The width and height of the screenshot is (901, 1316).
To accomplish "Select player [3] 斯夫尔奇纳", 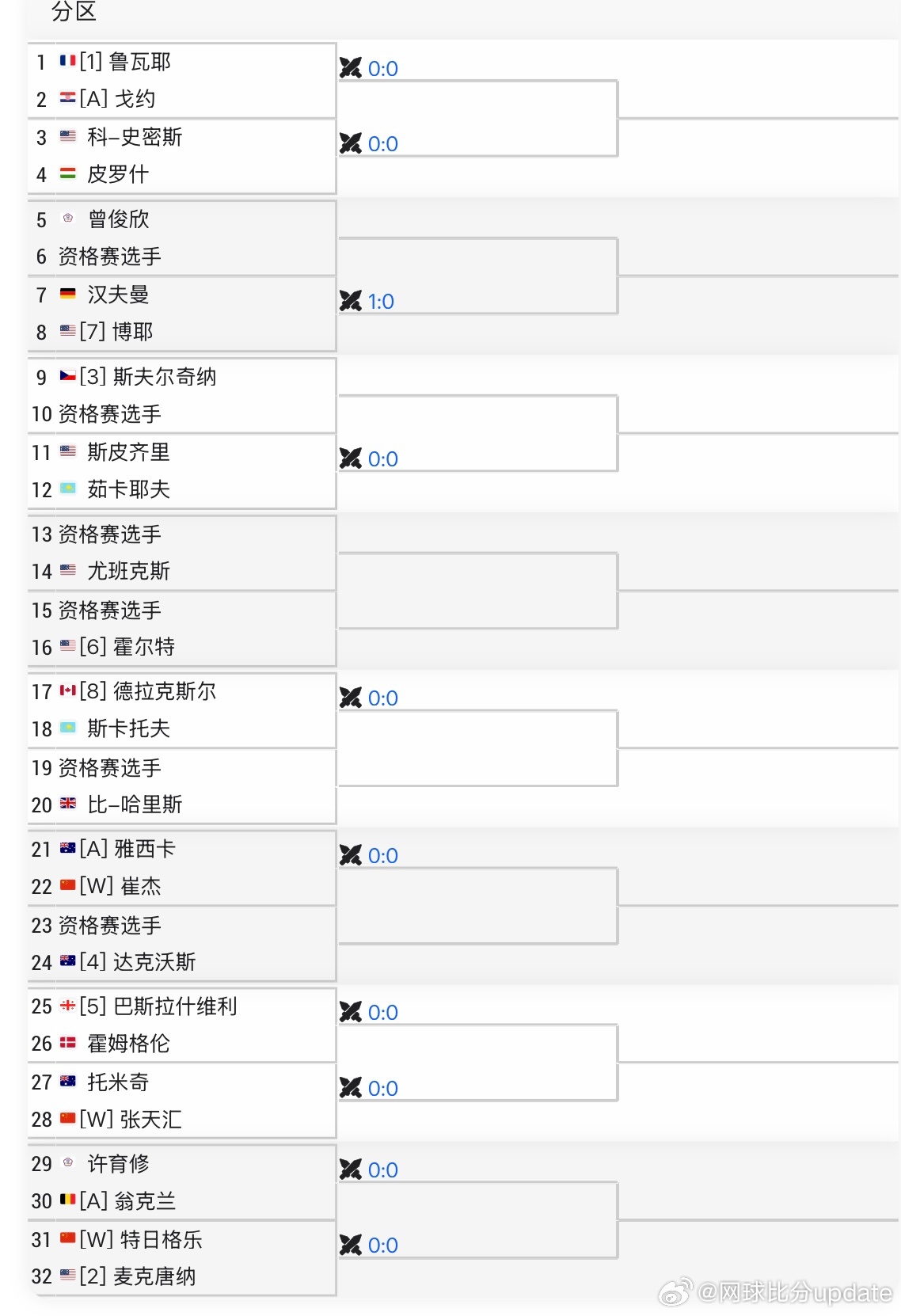I will (148, 377).
